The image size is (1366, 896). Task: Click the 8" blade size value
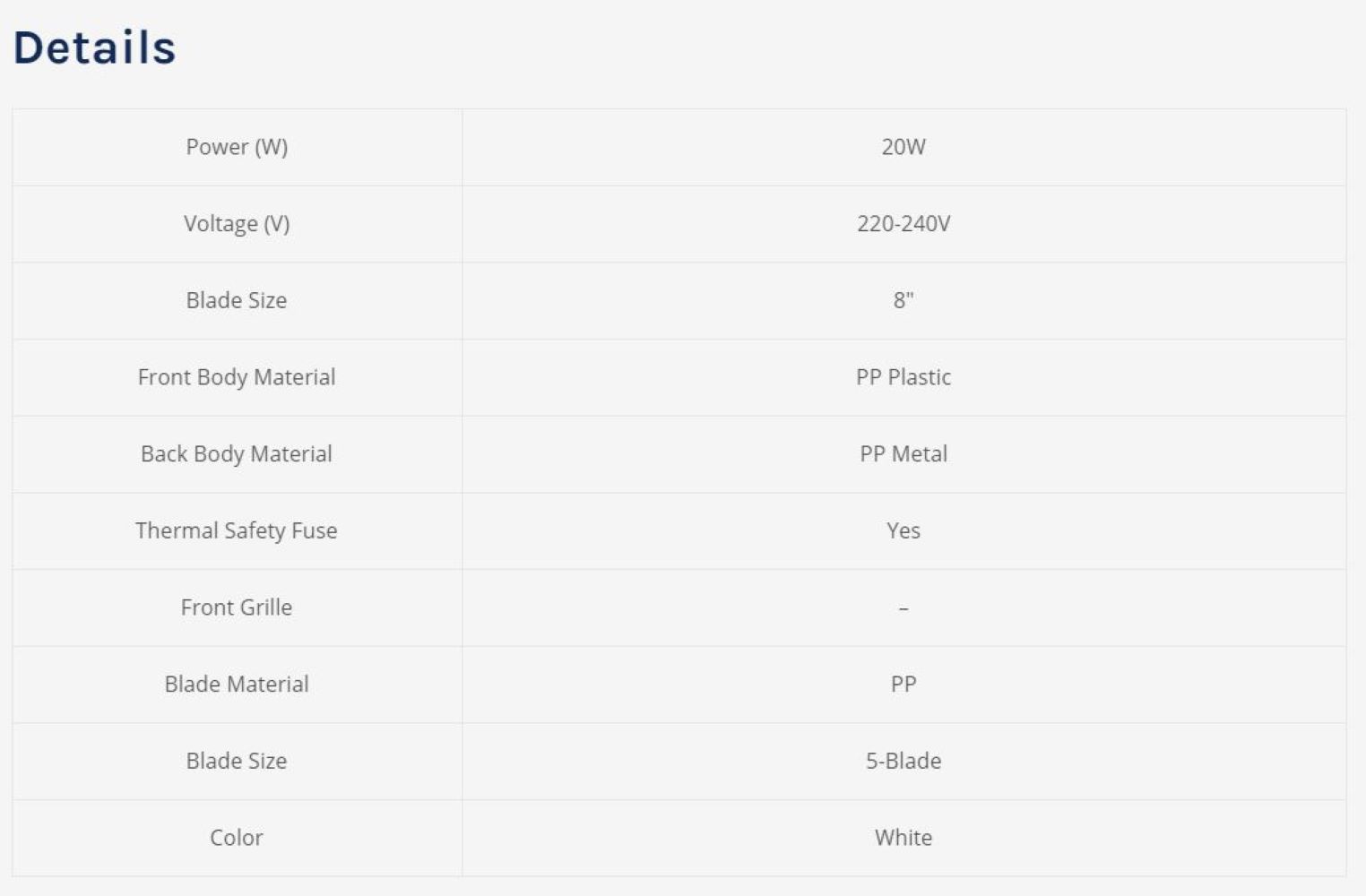point(903,300)
